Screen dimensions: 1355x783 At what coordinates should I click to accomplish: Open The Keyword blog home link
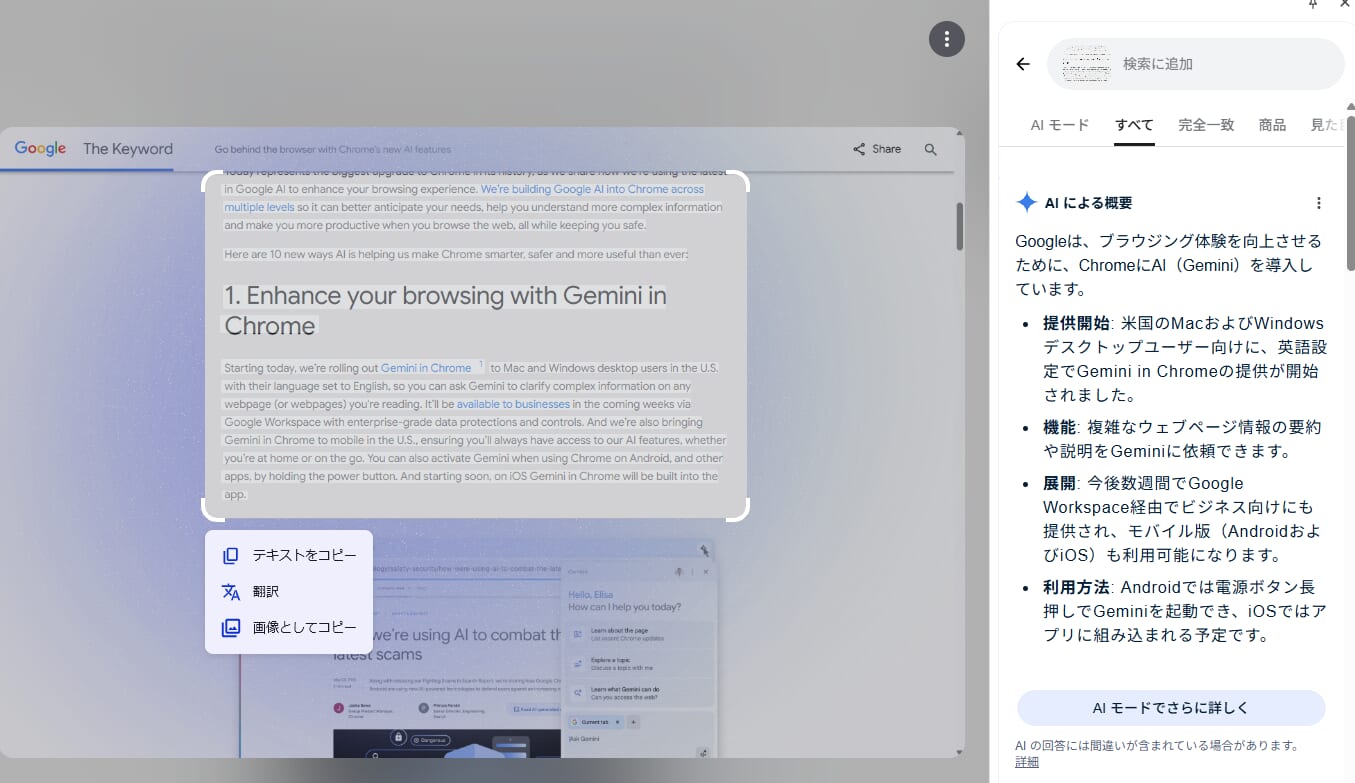(x=128, y=149)
